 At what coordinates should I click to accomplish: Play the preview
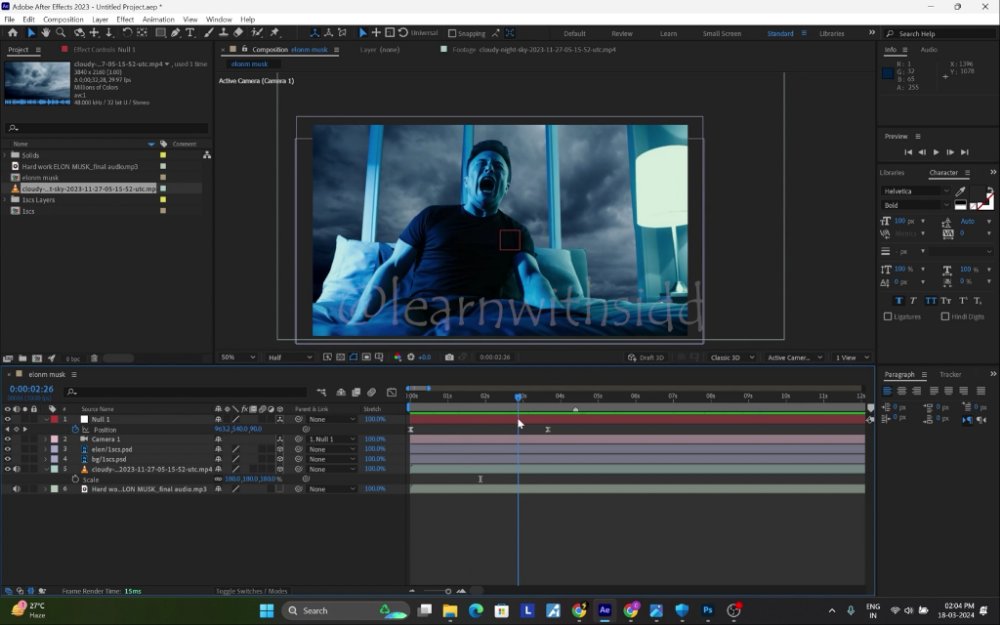click(x=936, y=152)
